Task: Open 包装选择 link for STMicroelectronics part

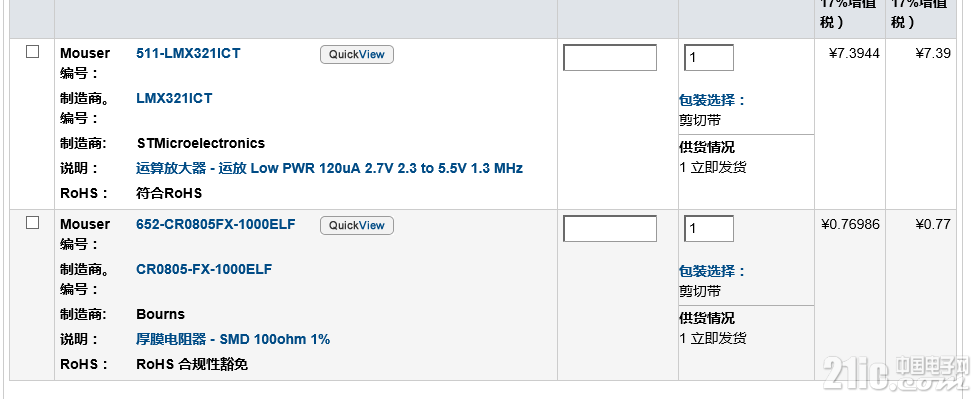Action: [x=712, y=100]
